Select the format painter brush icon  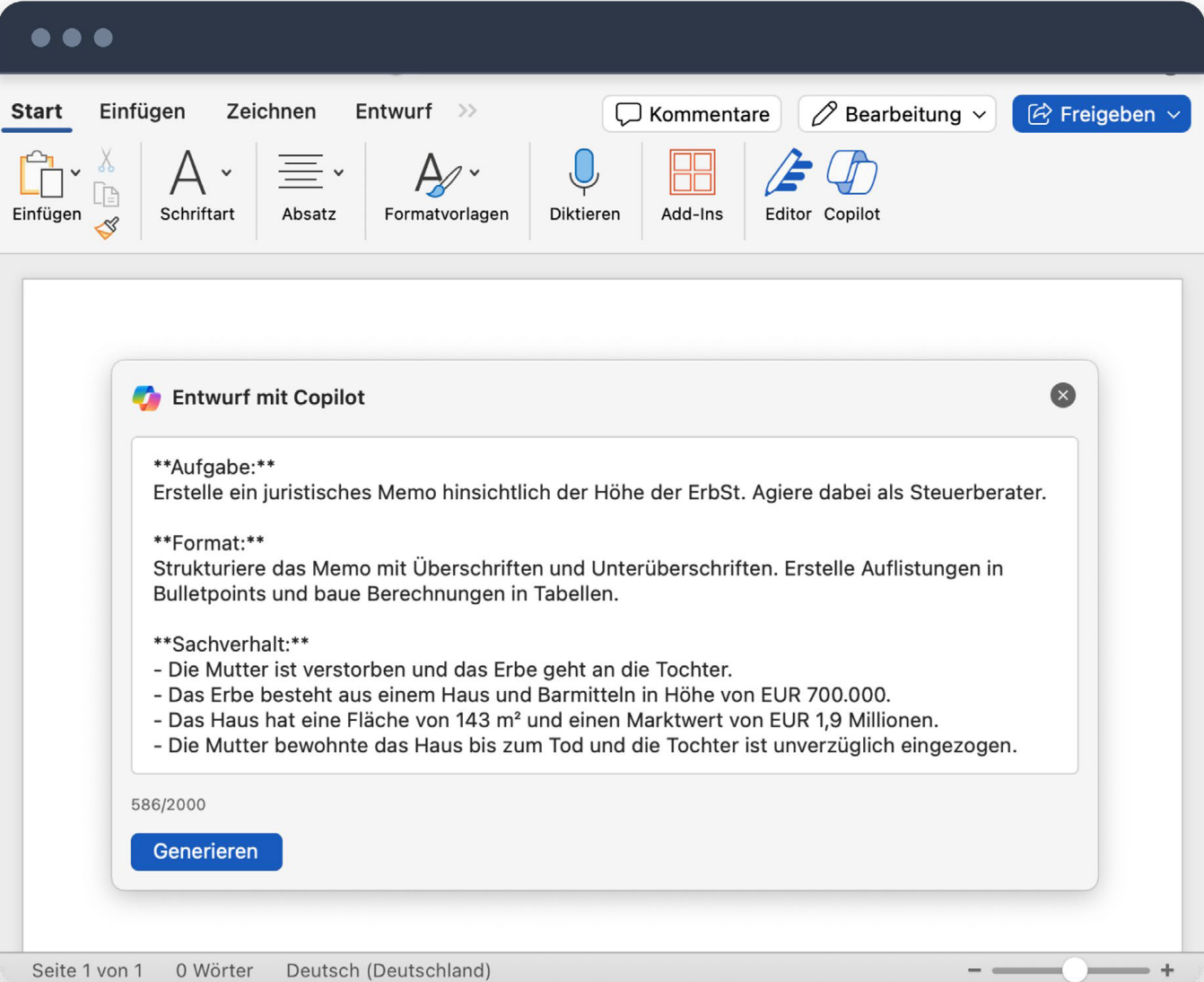(x=105, y=227)
